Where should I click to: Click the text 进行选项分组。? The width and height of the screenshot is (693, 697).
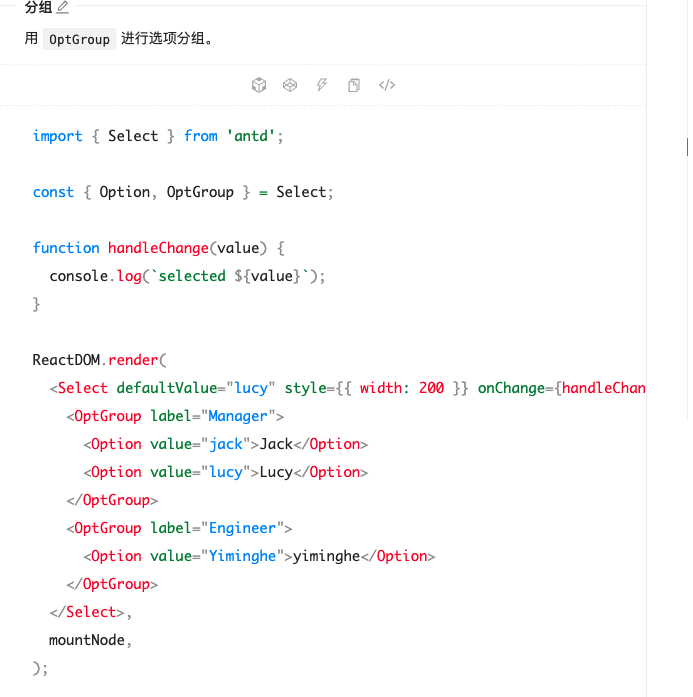168,39
